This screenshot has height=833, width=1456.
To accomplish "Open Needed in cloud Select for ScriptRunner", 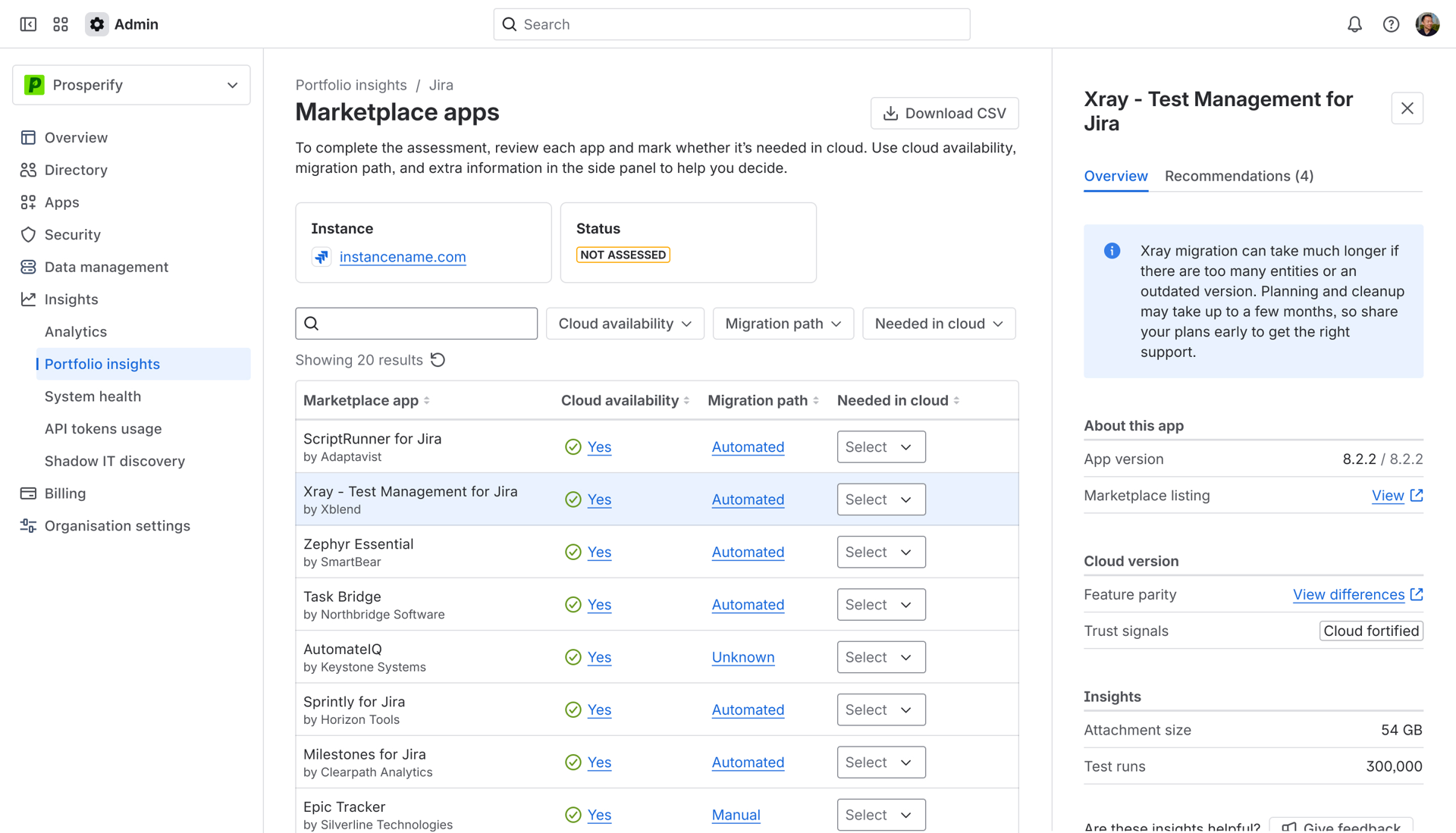I will click(880, 446).
